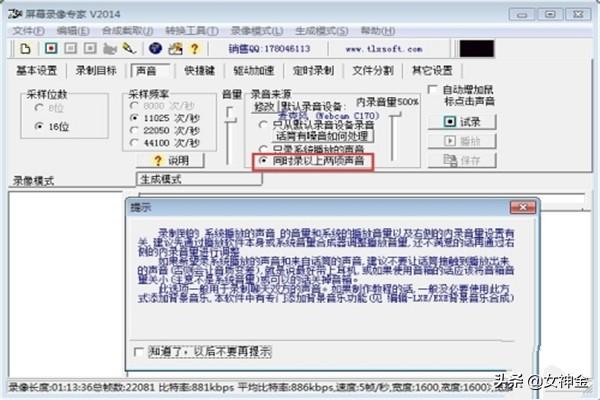The width and height of the screenshot is (600, 400).
Task: Switch to the 生成模式 bottom tab
Action: click(199, 179)
